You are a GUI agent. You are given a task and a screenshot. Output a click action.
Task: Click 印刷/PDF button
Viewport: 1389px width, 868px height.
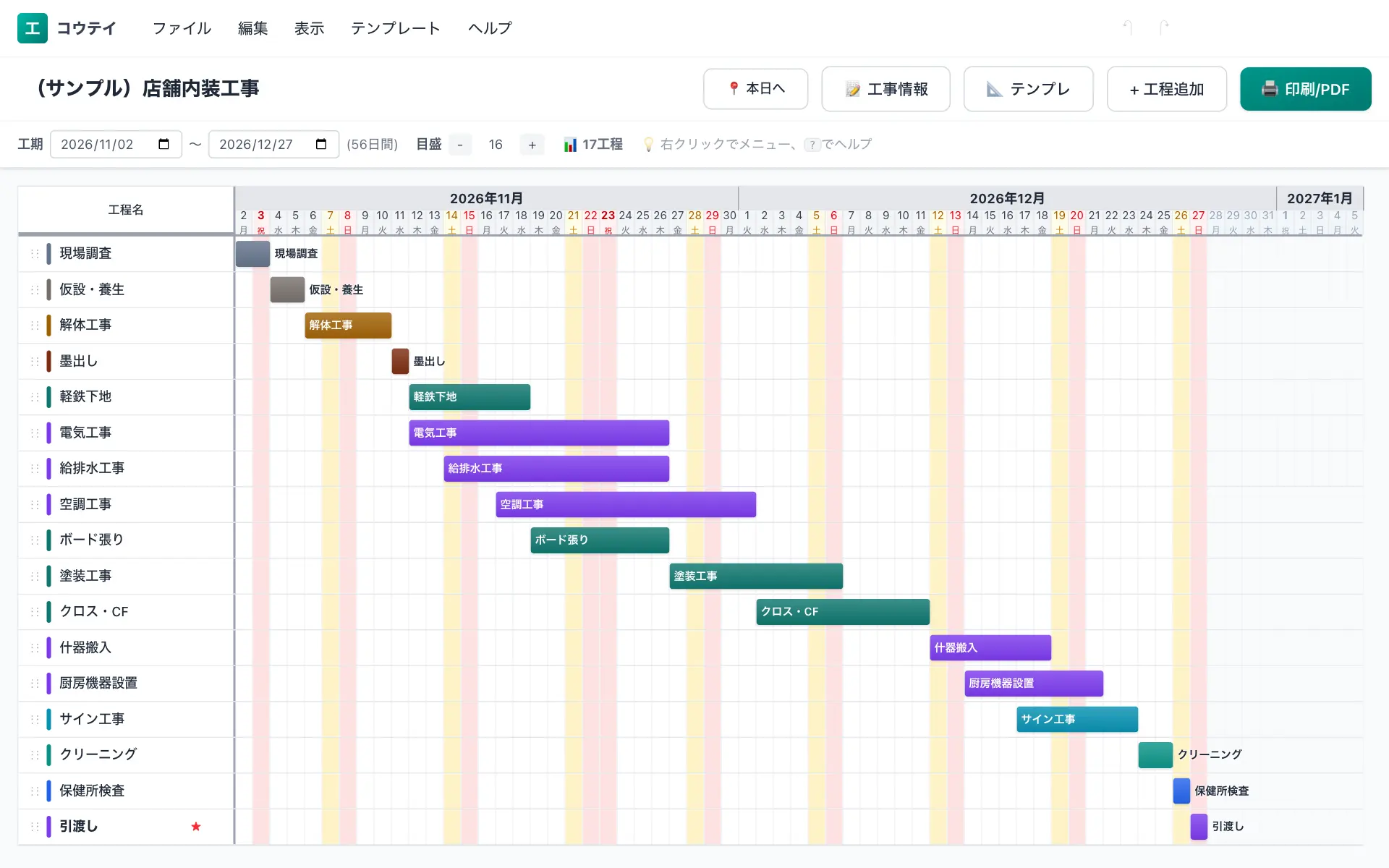[1305, 89]
